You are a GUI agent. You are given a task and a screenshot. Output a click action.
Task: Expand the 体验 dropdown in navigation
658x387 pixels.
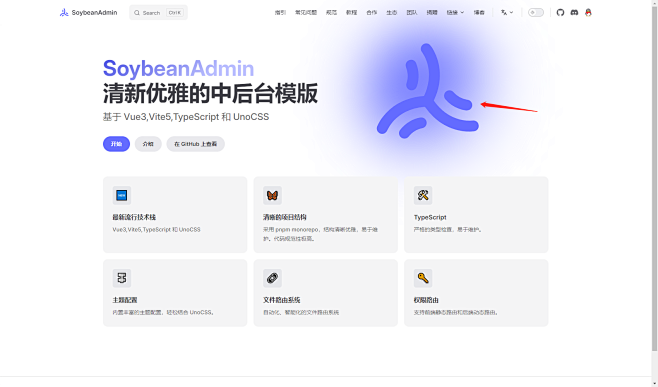click(455, 13)
